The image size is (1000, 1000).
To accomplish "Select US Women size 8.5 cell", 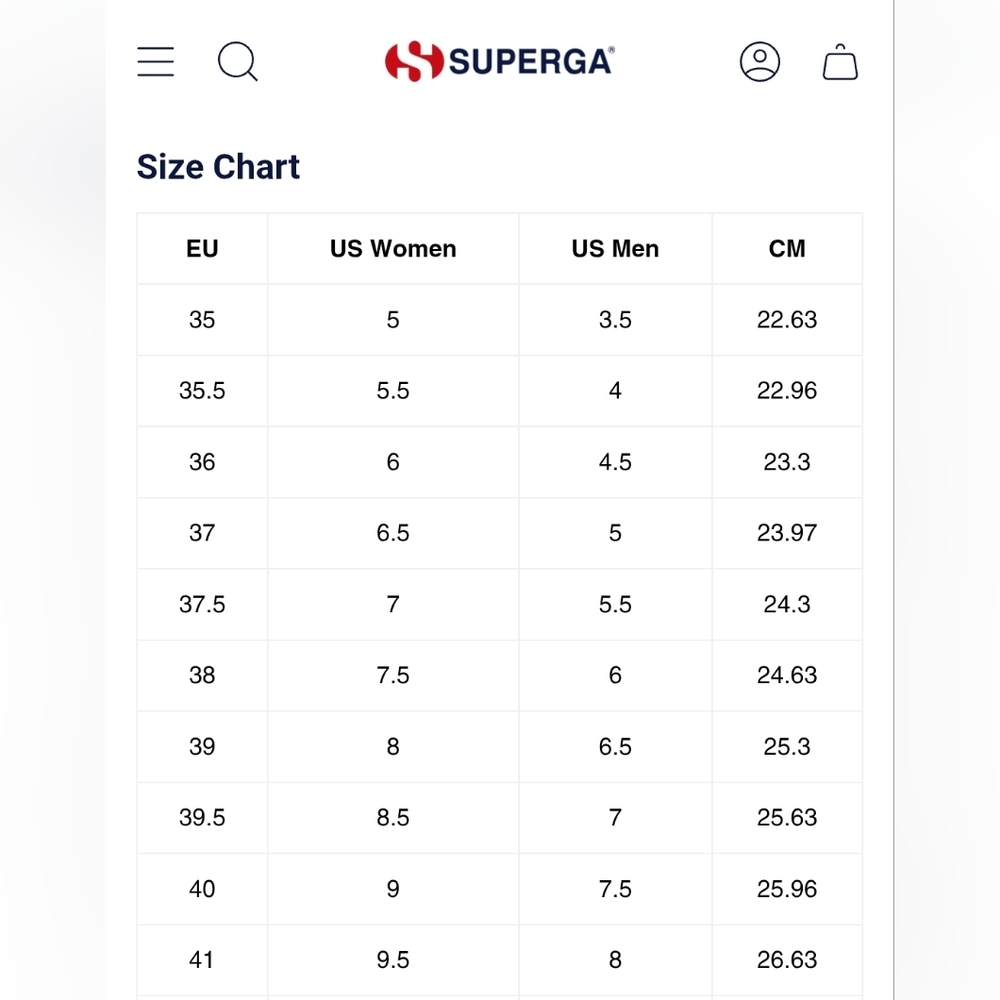I will click(393, 817).
